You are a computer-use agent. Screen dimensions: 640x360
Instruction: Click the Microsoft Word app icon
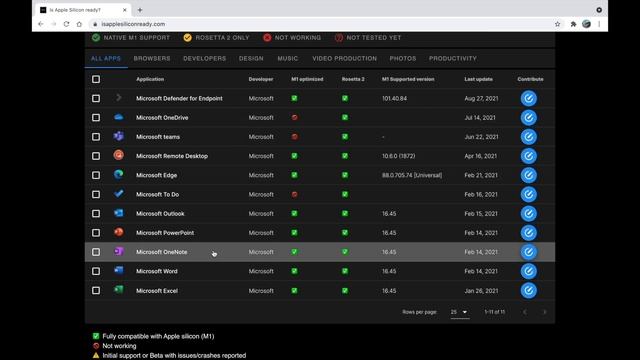click(118, 270)
